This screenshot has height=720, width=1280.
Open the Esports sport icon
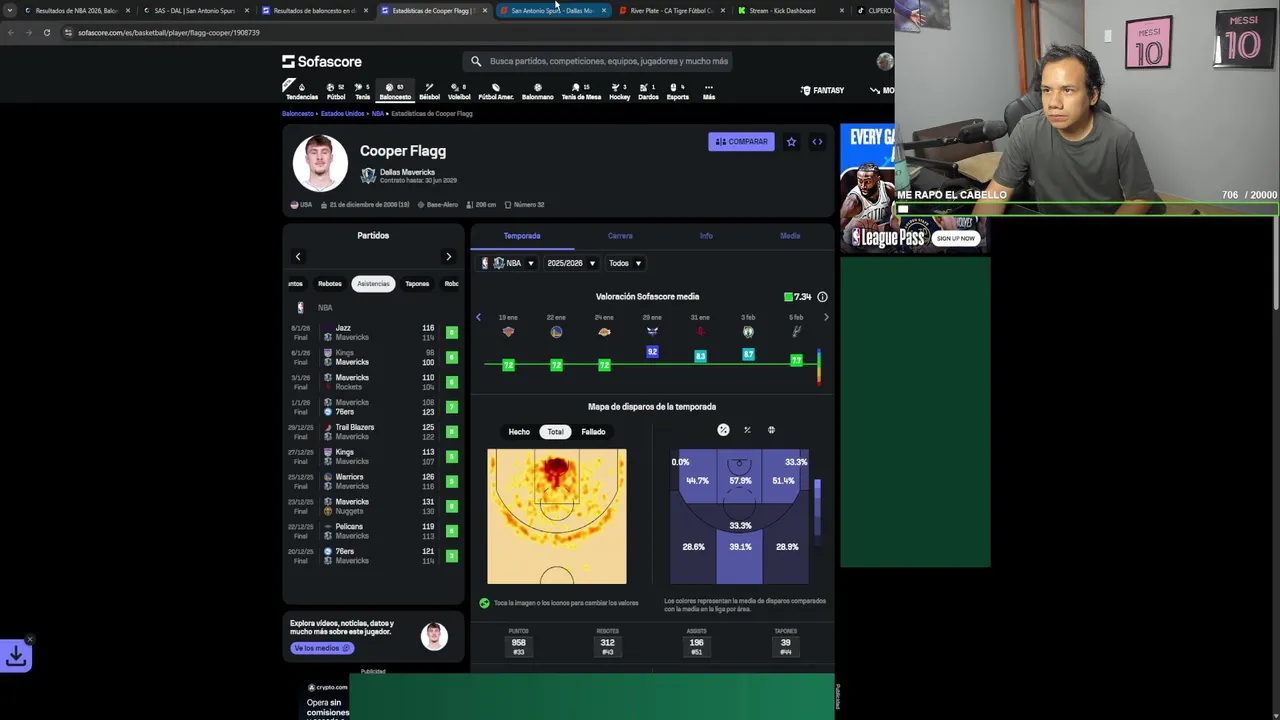click(677, 91)
